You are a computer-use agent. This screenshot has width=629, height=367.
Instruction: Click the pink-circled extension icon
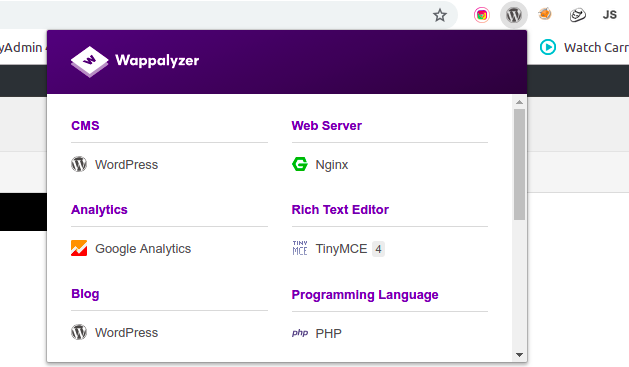(481, 15)
